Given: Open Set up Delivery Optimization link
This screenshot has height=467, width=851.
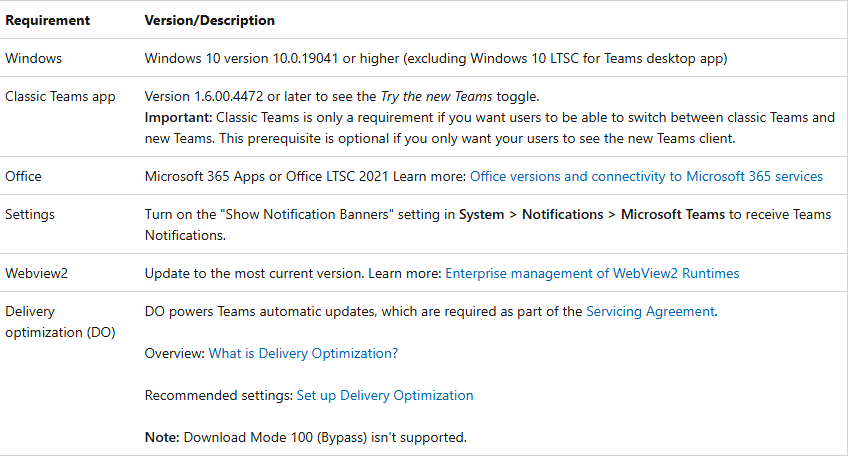Looking at the screenshot, I should (385, 395).
